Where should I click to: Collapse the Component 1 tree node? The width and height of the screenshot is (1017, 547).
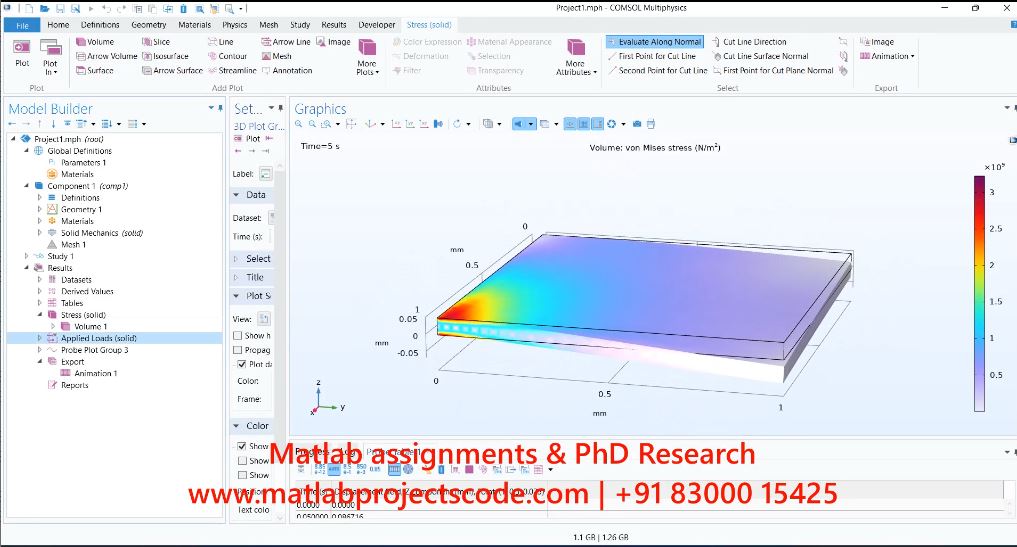coord(27,186)
